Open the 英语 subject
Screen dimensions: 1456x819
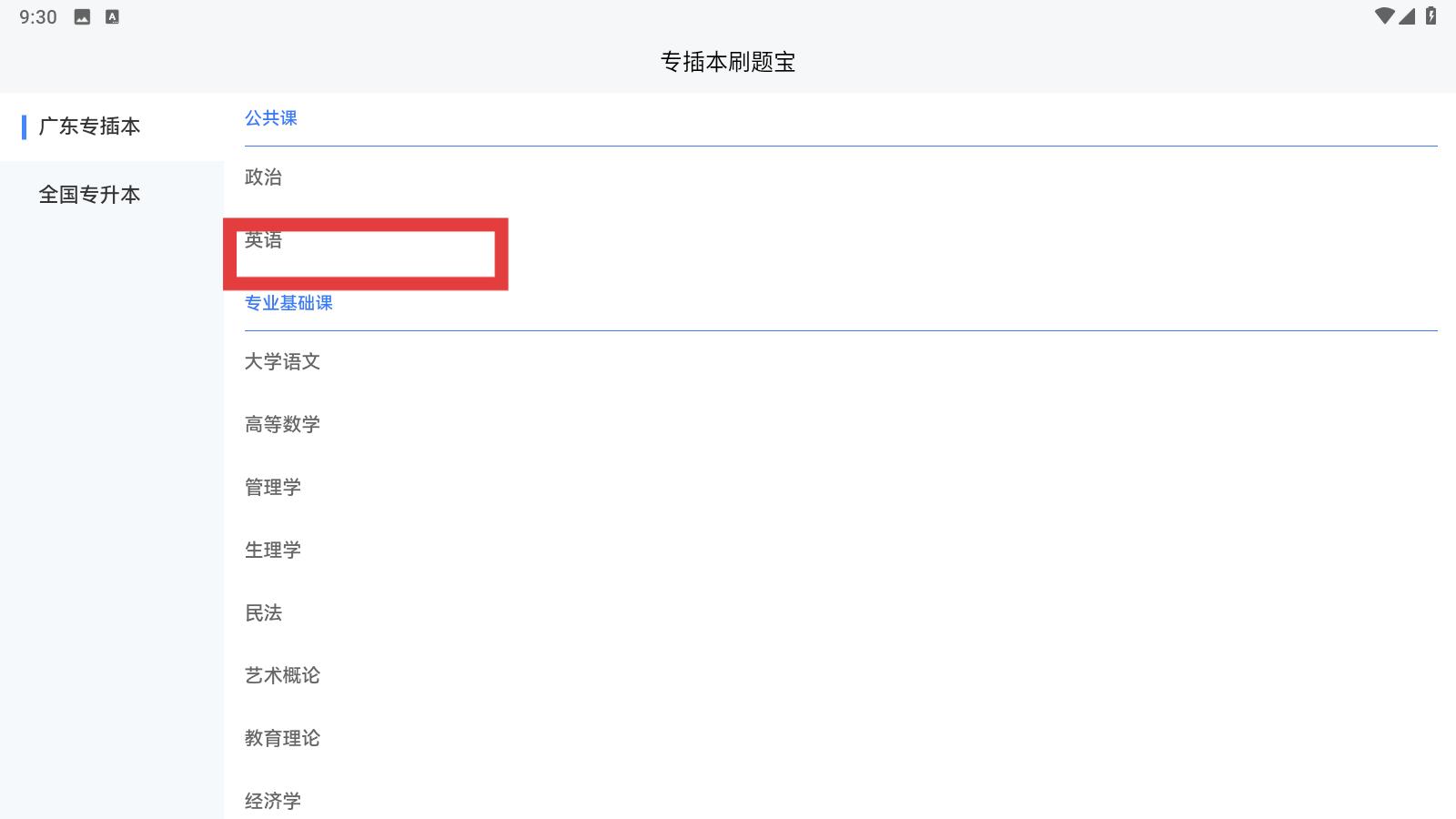pos(841,240)
